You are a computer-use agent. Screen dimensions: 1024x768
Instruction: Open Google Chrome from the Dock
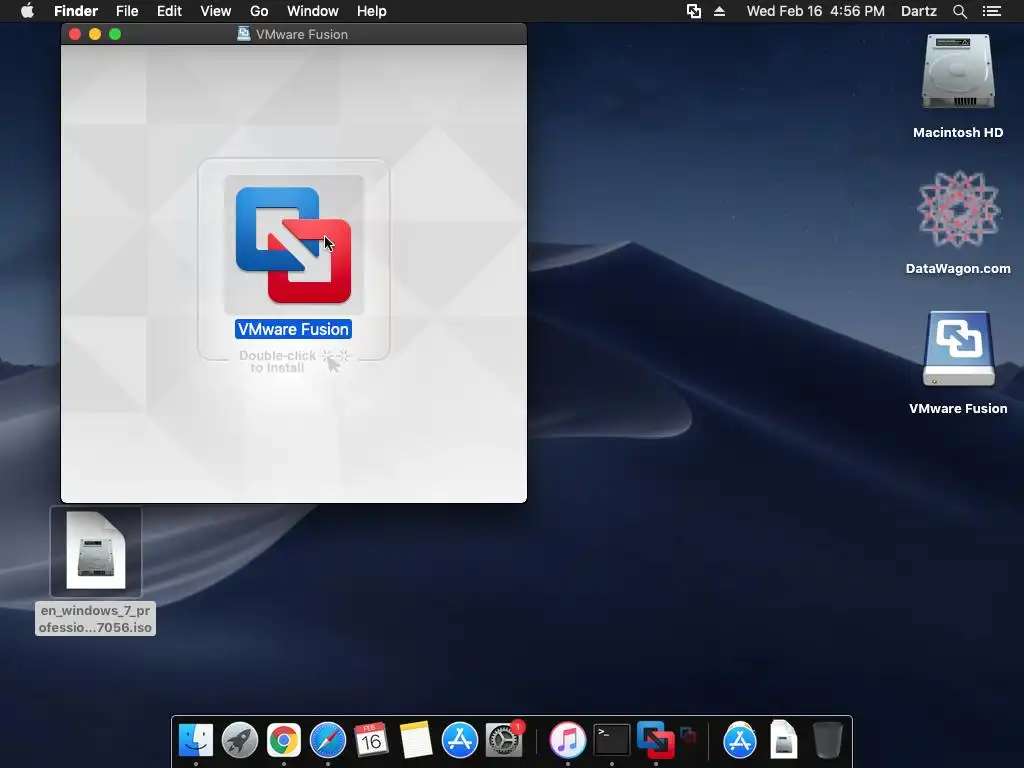[283, 740]
